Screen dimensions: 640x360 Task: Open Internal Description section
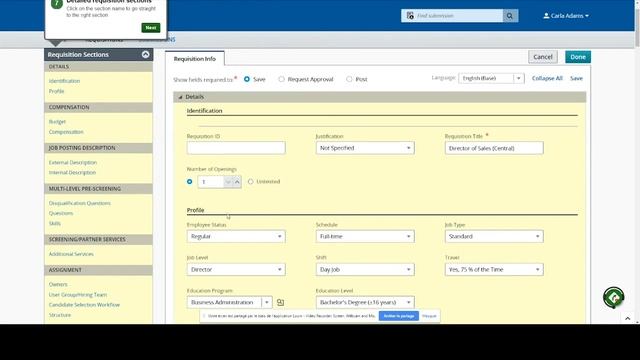(72, 173)
